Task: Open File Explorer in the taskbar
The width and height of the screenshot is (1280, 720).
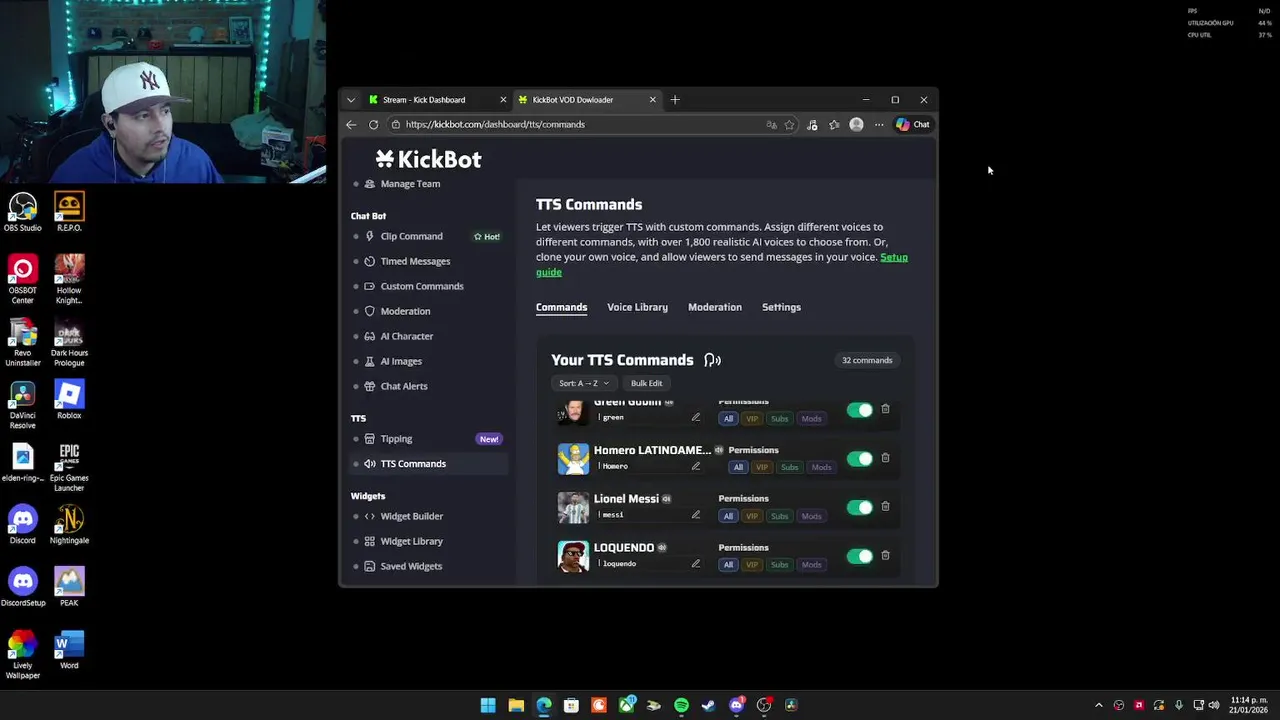Action: click(x=516, y=705)
